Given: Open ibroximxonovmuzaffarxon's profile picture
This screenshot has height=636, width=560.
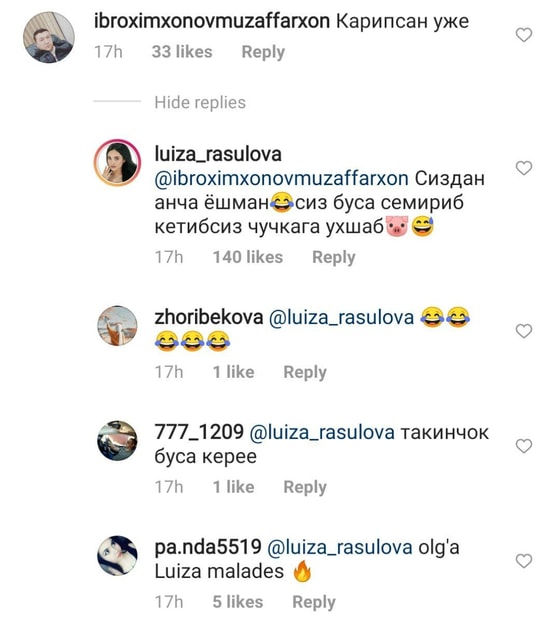Looking at the screenshot, I should (x=49, y=37).
